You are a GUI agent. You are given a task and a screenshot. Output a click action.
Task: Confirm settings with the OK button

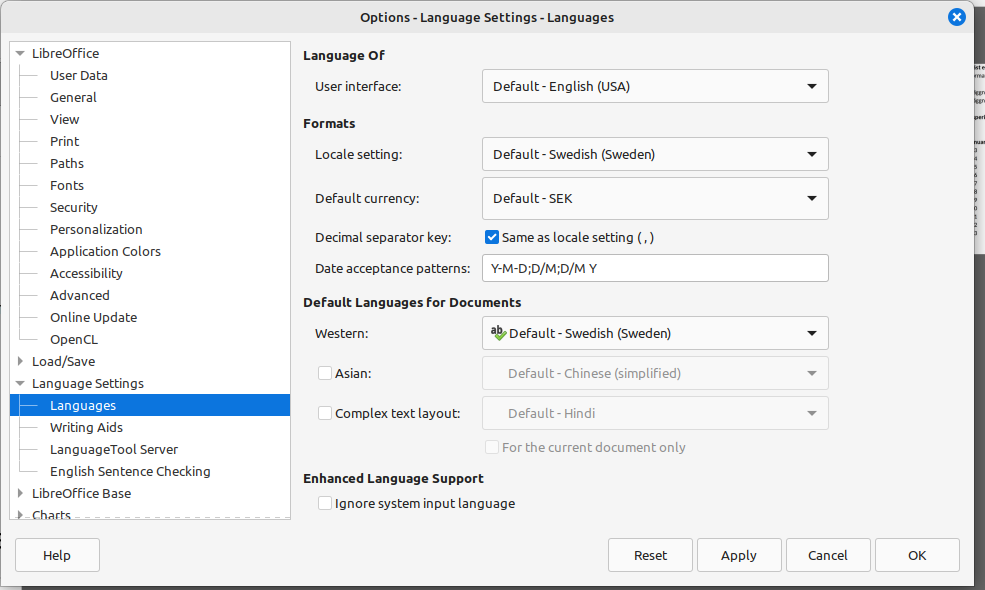pos(917,555)
